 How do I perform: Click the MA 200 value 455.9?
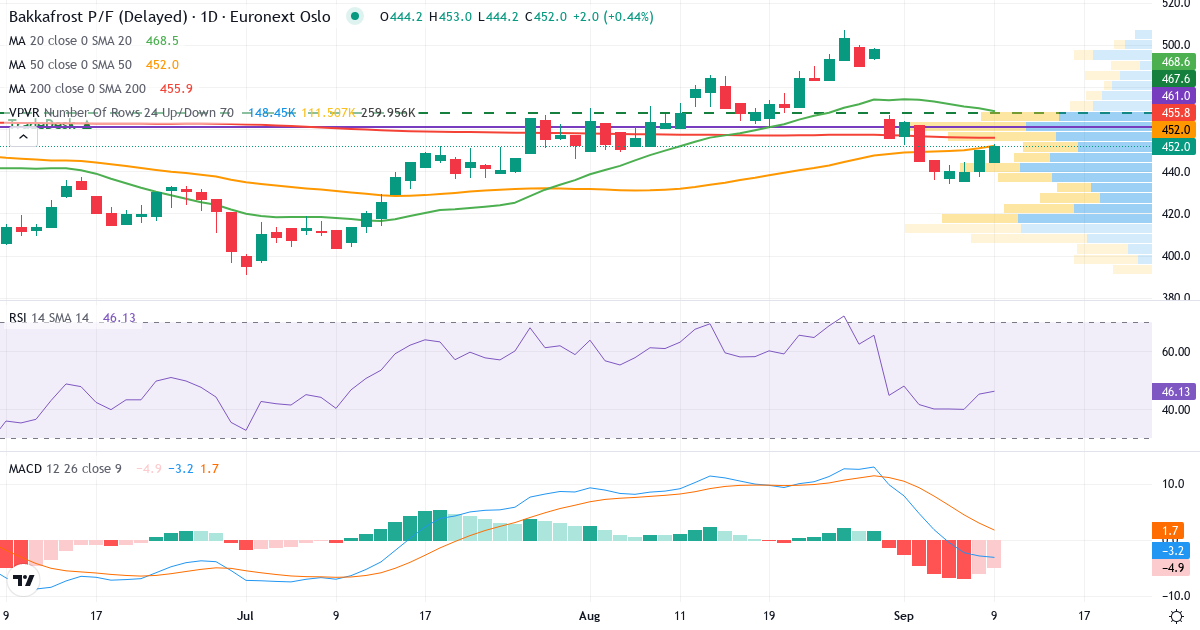point(176,89)
